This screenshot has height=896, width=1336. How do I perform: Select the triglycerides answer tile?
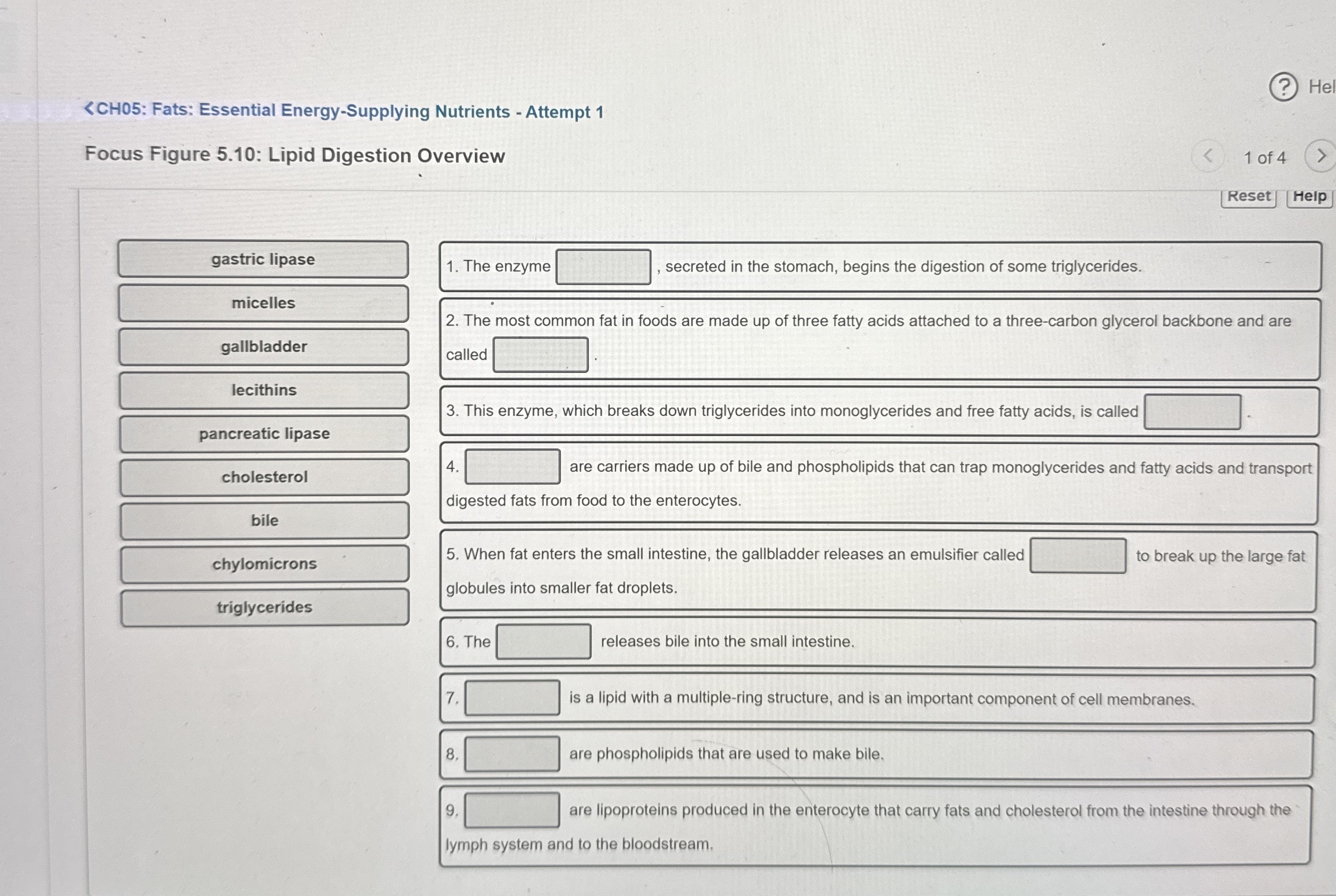click(264, 607)
